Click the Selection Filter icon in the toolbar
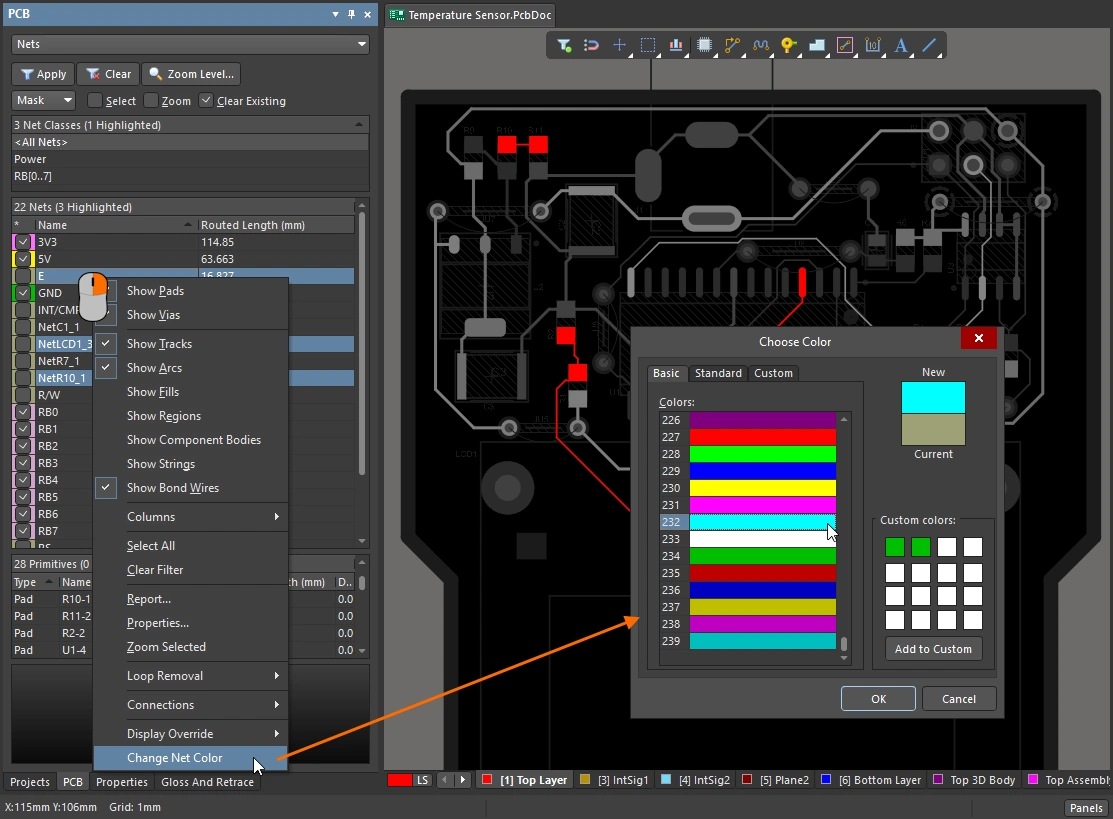1113x819 pixels. coord(565,45)
